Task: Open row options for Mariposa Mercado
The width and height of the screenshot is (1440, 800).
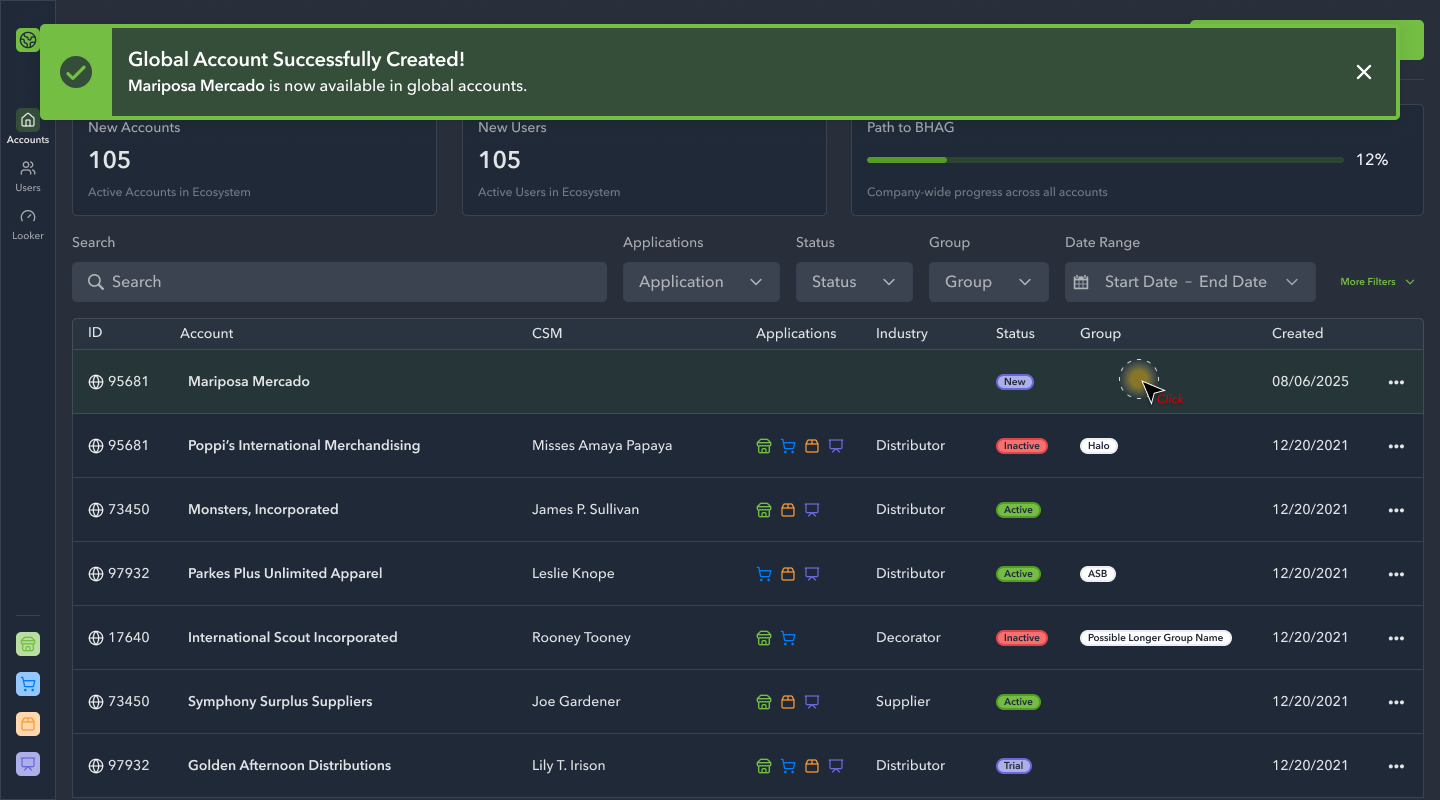Action: (1396, 382)
